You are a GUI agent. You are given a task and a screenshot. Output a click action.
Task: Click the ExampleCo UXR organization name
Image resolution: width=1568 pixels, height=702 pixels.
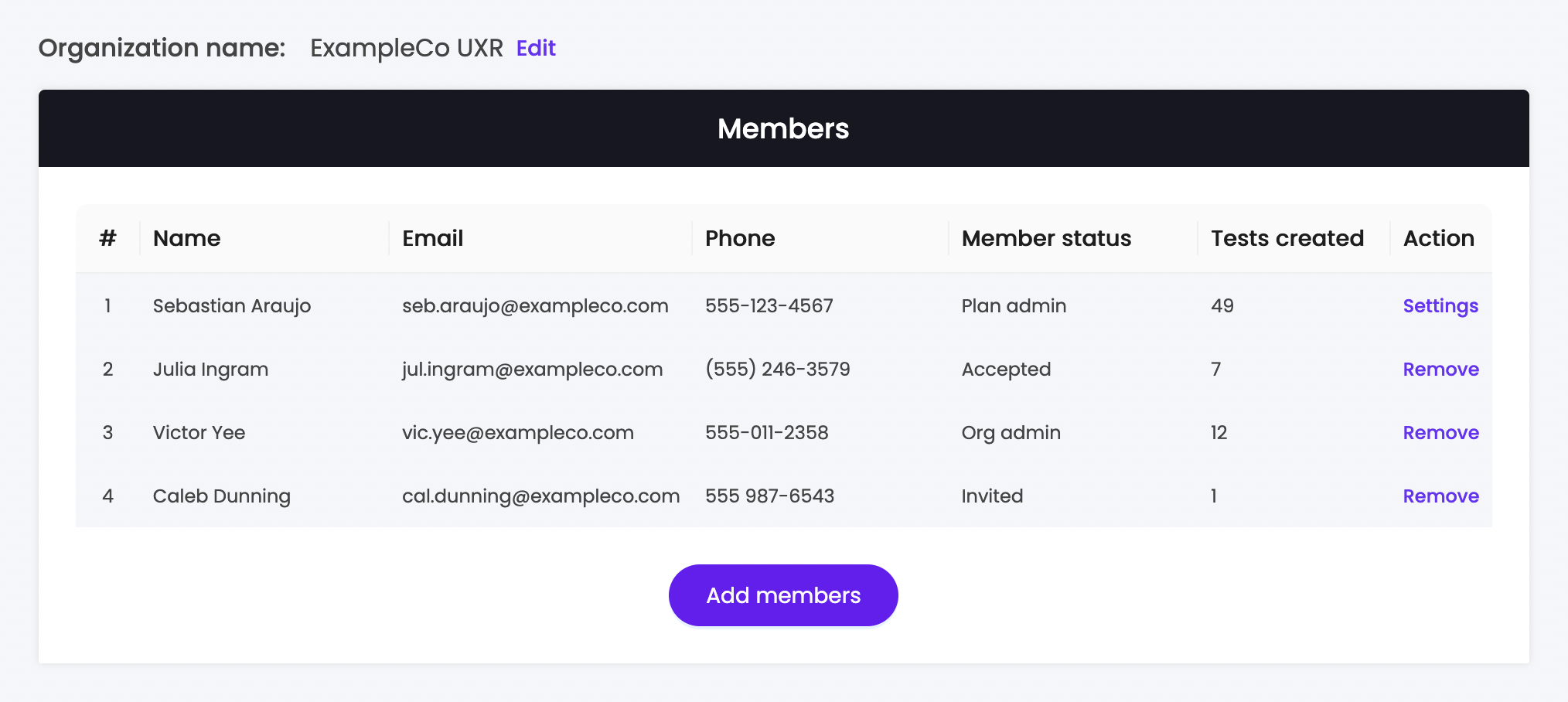tap(406, 48)
